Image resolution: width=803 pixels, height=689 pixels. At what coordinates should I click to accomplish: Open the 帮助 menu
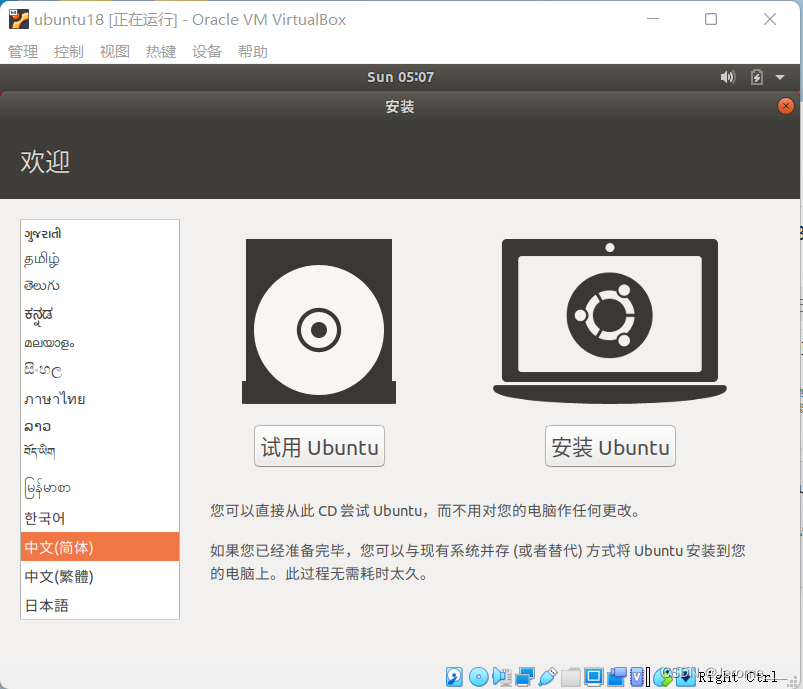pyautogui.click(x=253, y=51)
